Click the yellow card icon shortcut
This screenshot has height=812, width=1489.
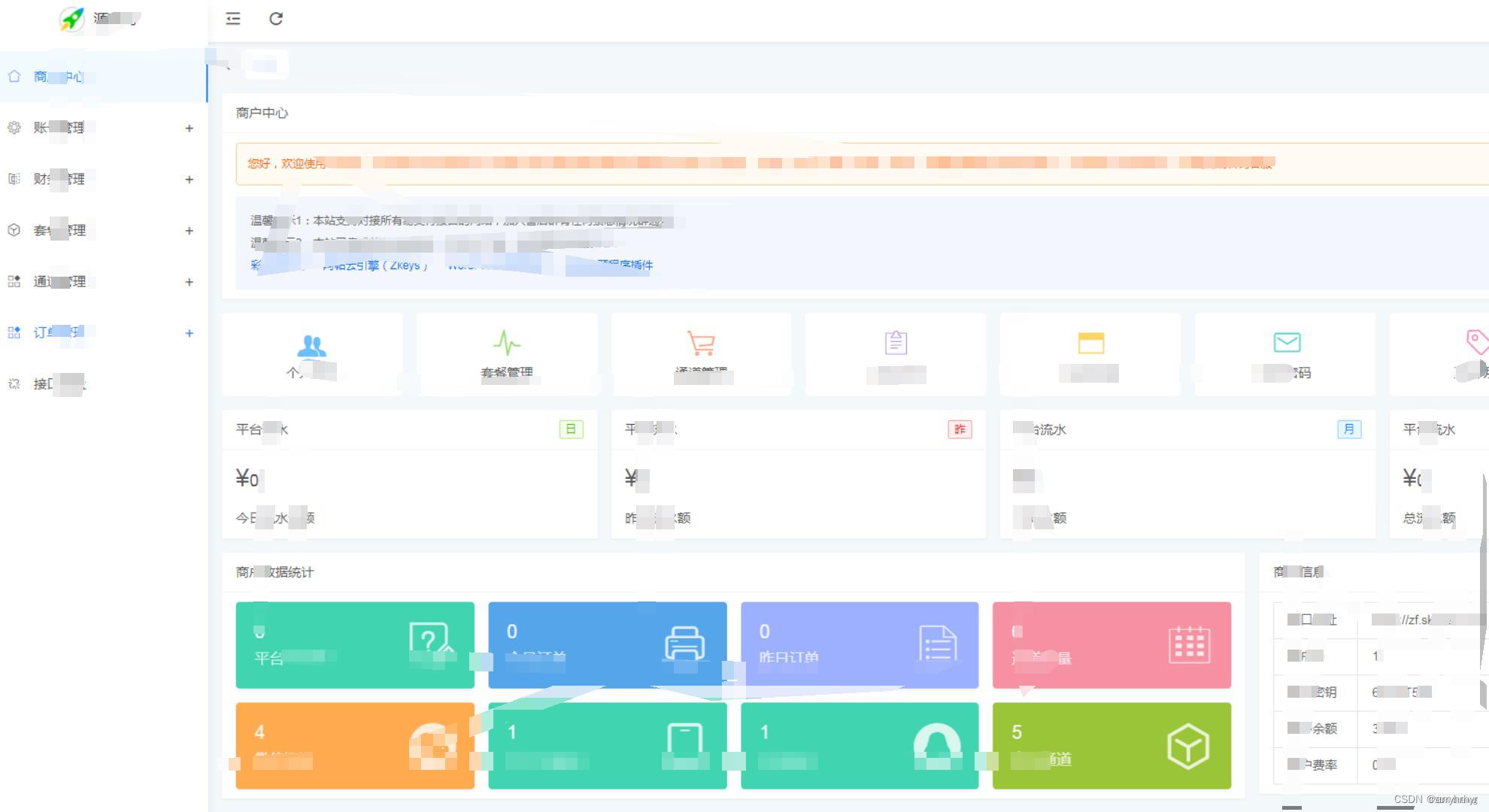pos(1090,343)
